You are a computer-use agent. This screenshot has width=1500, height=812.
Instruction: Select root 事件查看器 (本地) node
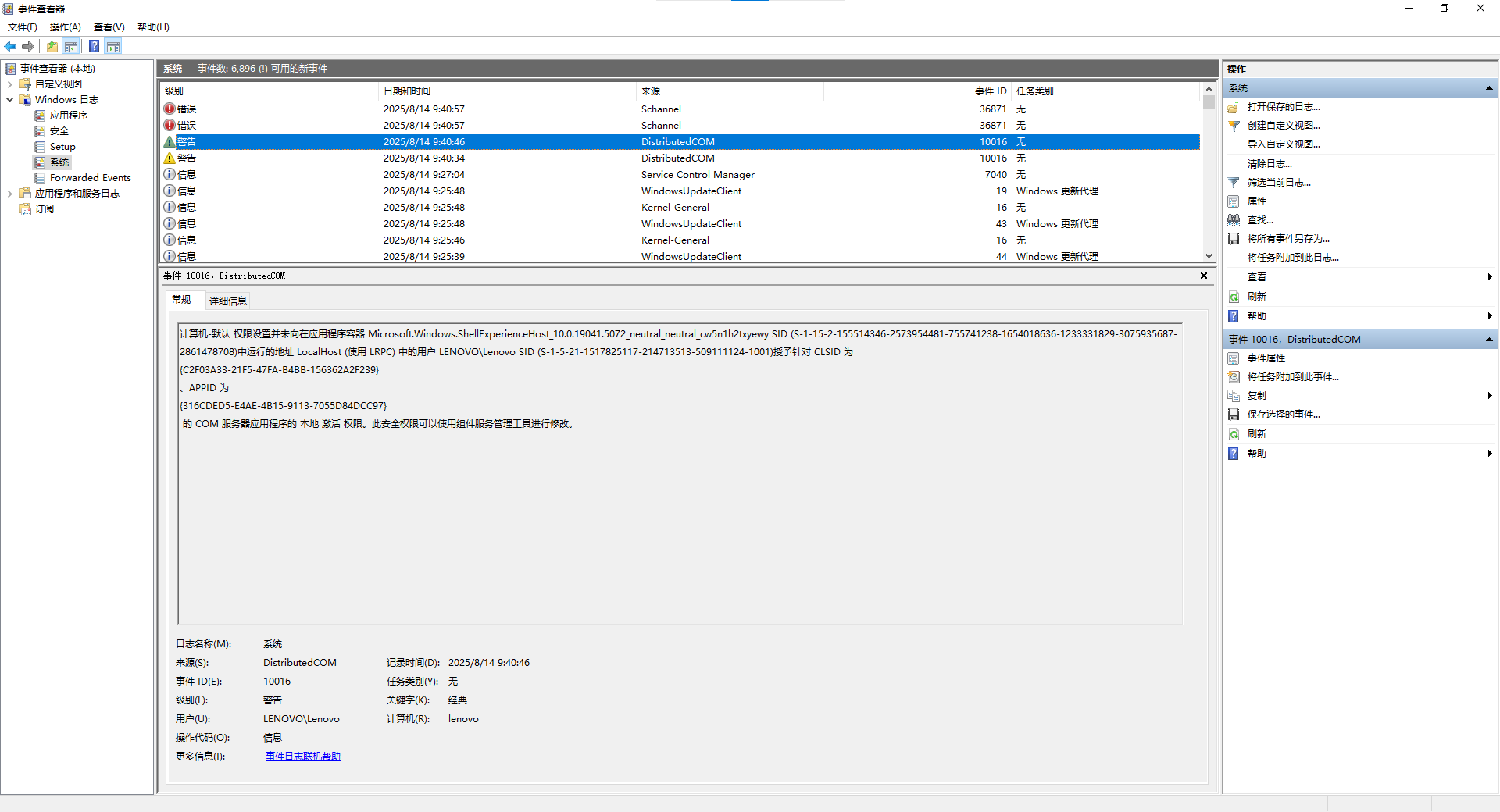(x=57, y=69)
